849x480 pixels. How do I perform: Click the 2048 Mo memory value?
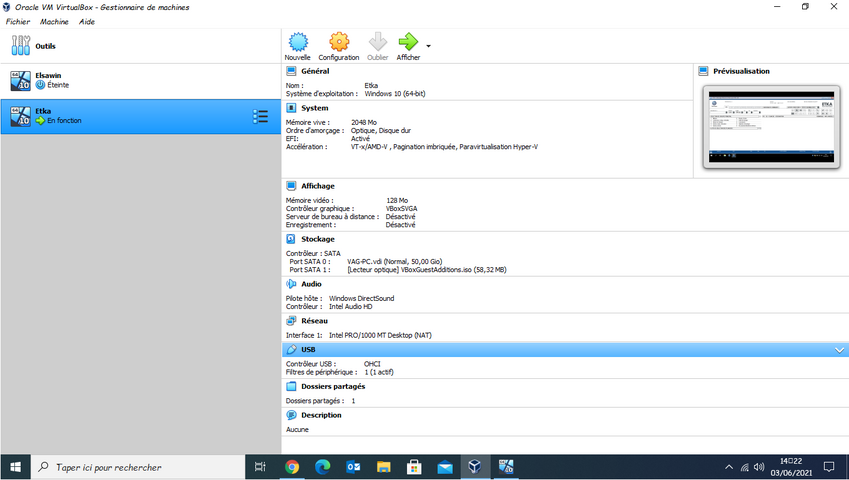coord(364,122)
